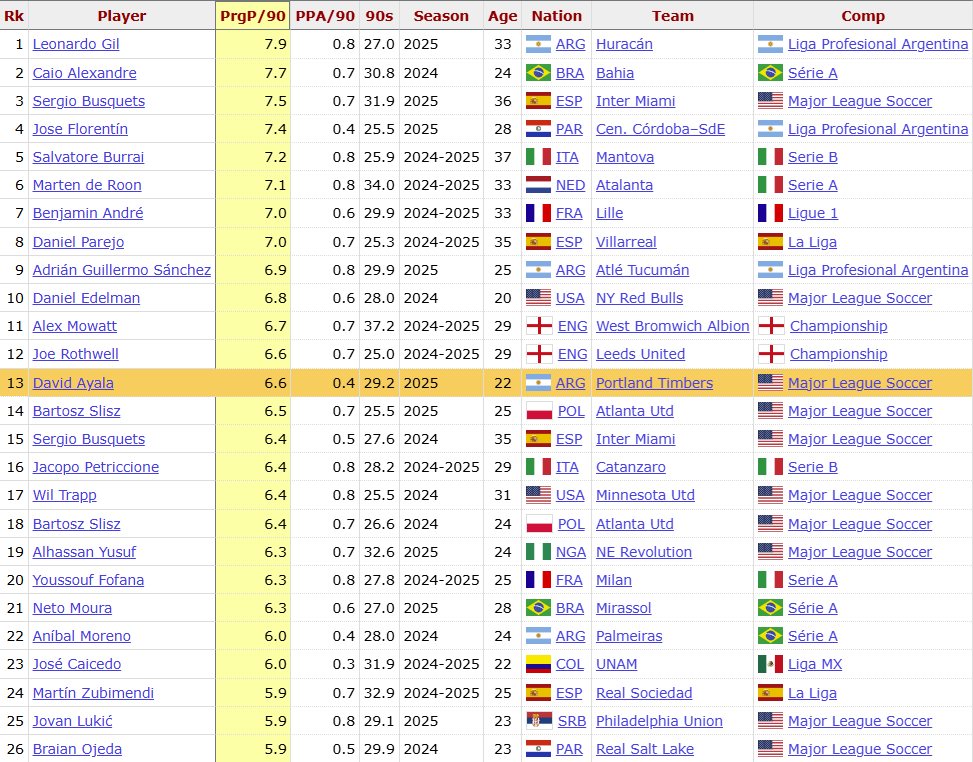Open Mantova team page
The image size is (973, 762).
pyautogui.click(x=625, y=157)
